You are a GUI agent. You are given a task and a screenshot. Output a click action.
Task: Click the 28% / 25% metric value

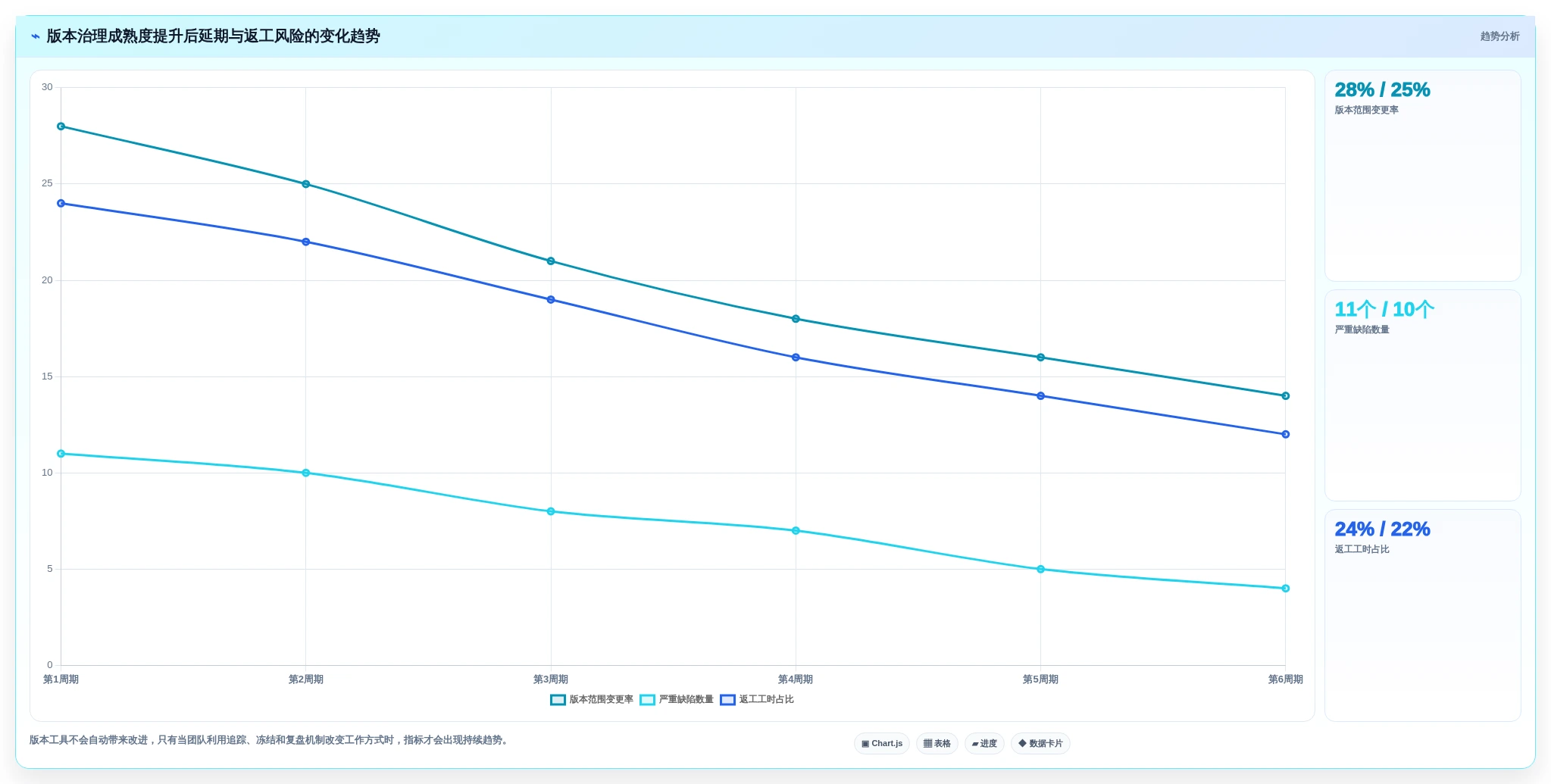1382,90
